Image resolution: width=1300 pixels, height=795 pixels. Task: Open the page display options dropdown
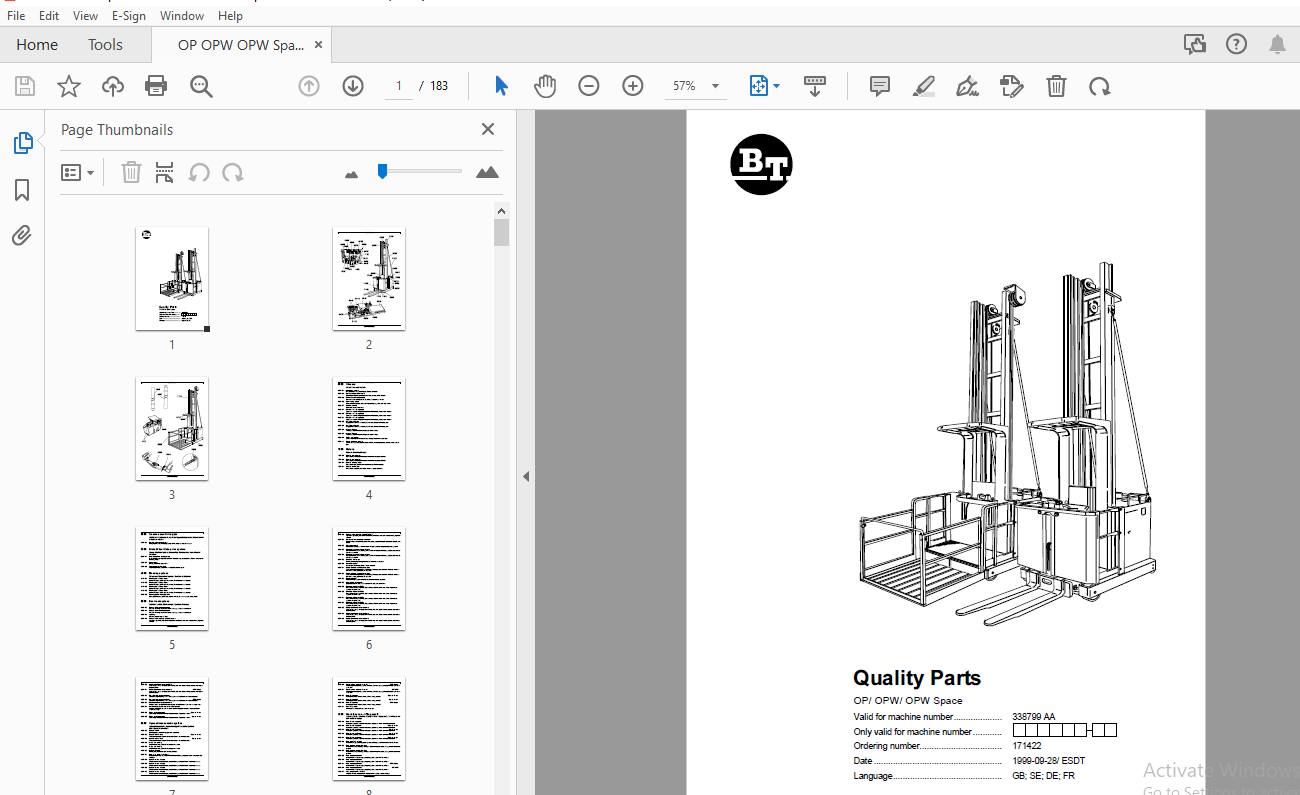pos(764,86)
